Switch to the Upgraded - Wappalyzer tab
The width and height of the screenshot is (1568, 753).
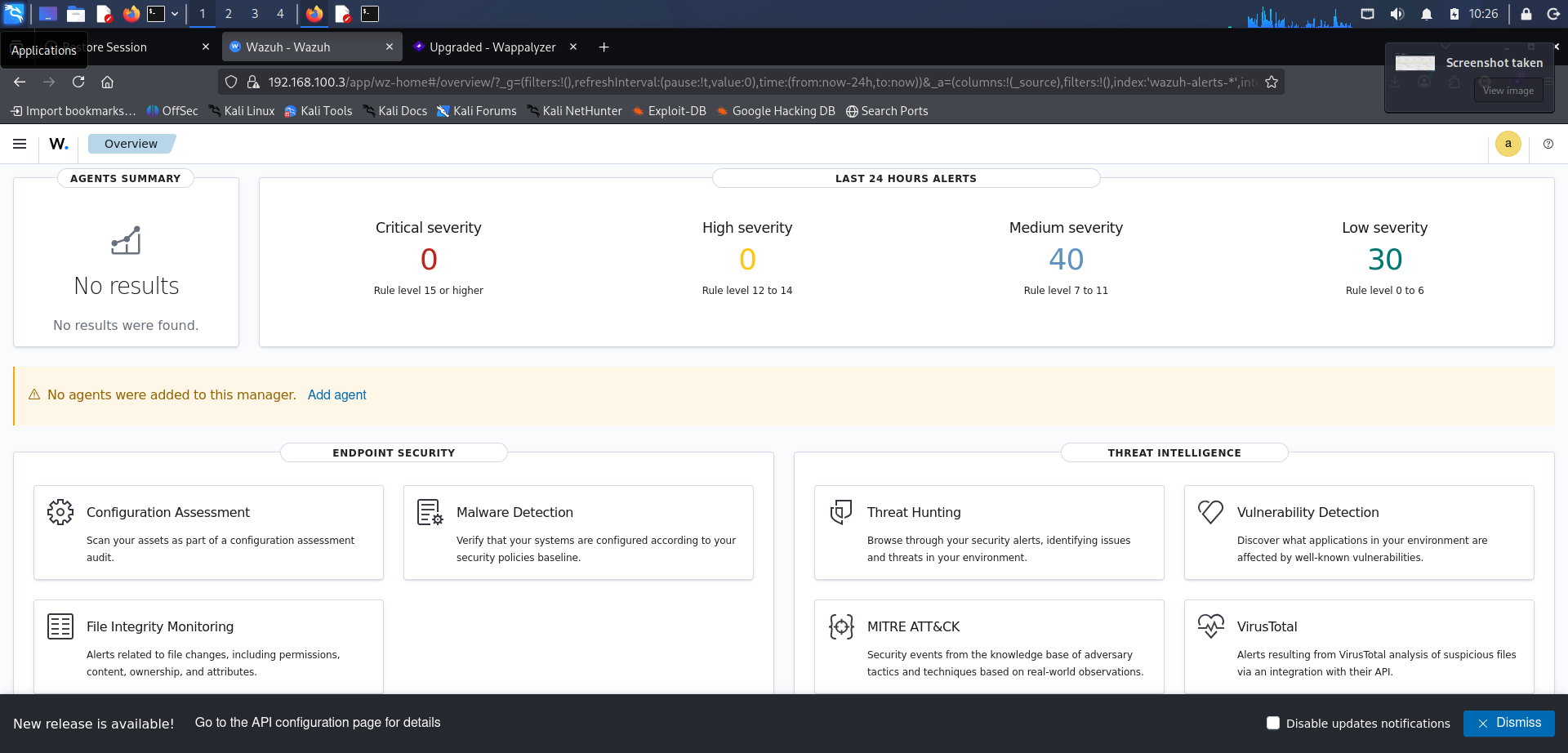pos(497,47)
